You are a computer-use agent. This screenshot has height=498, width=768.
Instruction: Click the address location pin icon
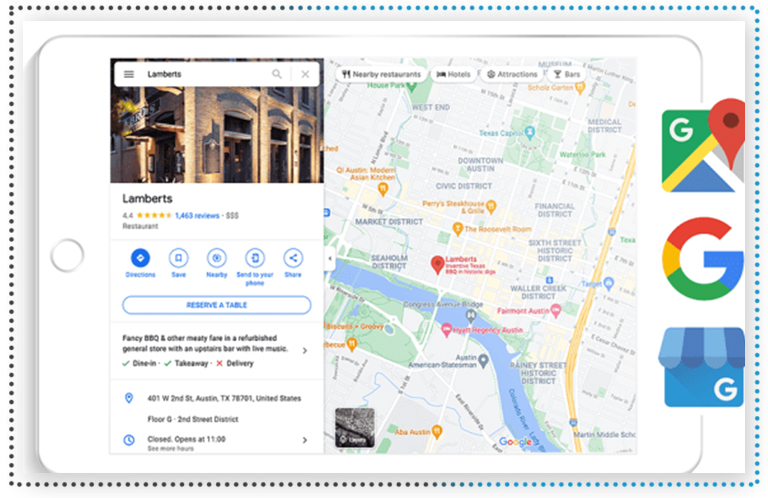pyautogui.click(x=129, y=398)
